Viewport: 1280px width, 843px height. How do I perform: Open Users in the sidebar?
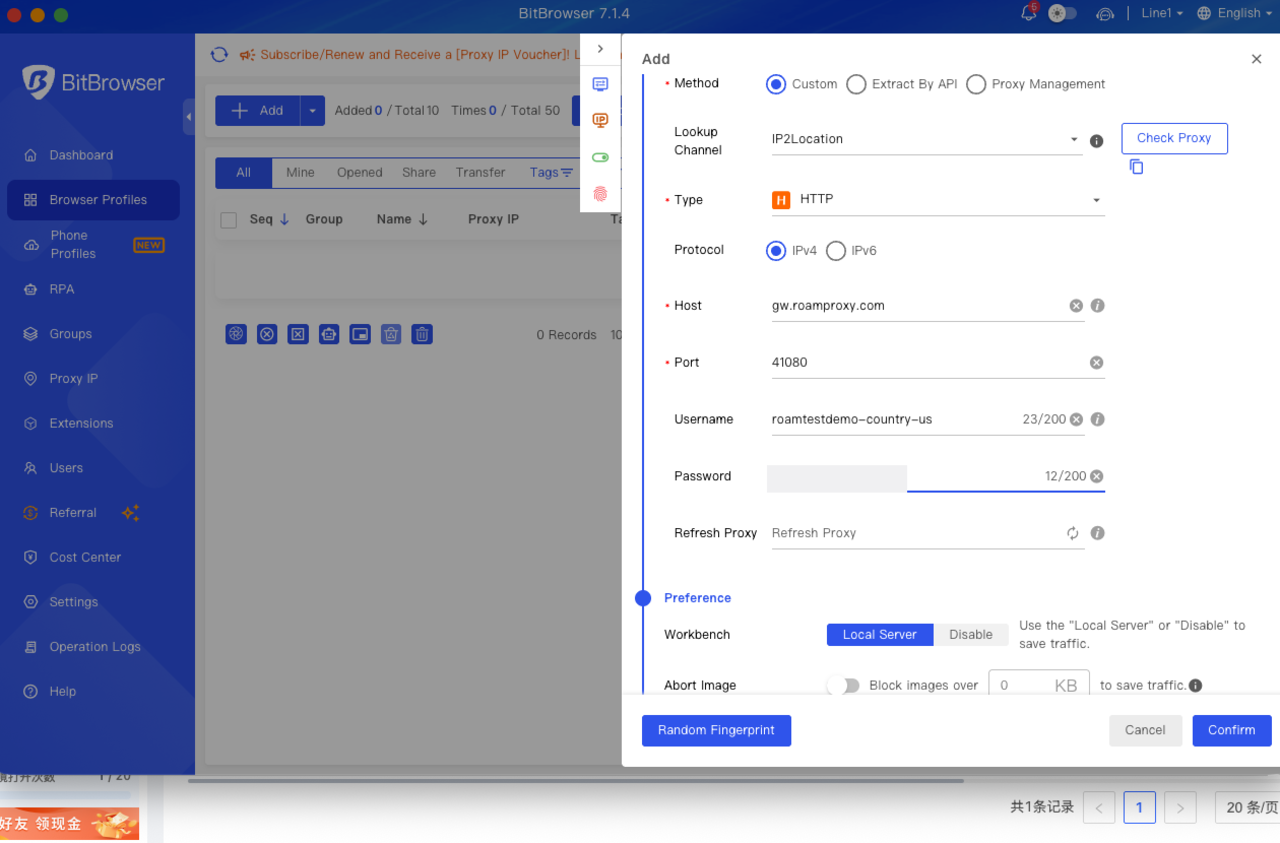pos(94,468)
